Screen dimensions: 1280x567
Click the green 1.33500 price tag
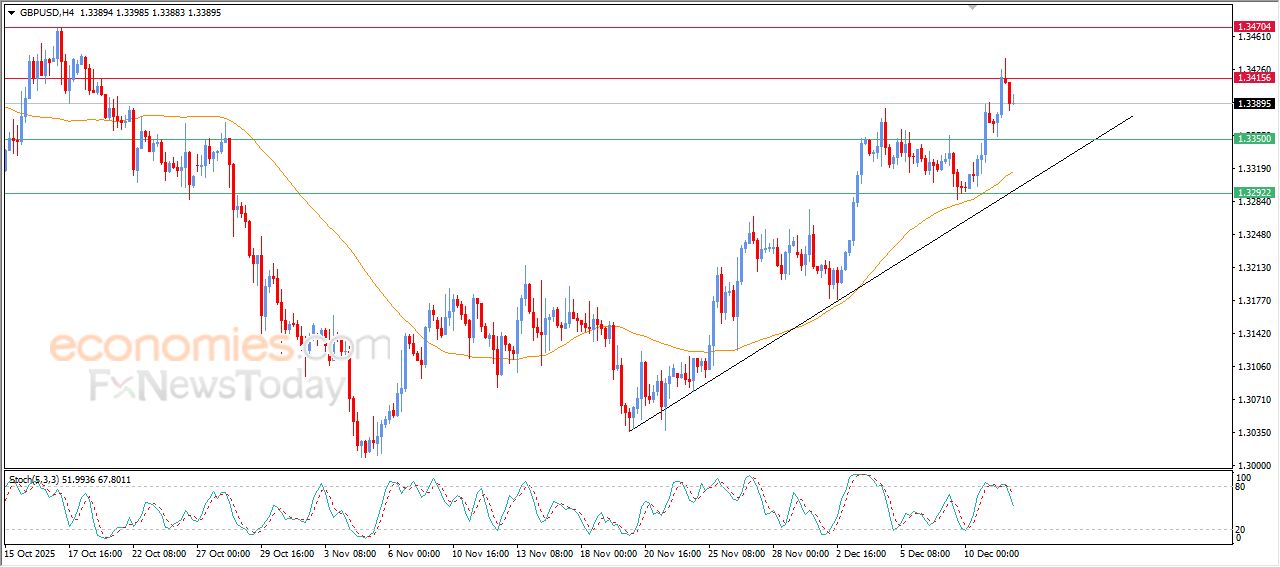[x=1254, y=139]
